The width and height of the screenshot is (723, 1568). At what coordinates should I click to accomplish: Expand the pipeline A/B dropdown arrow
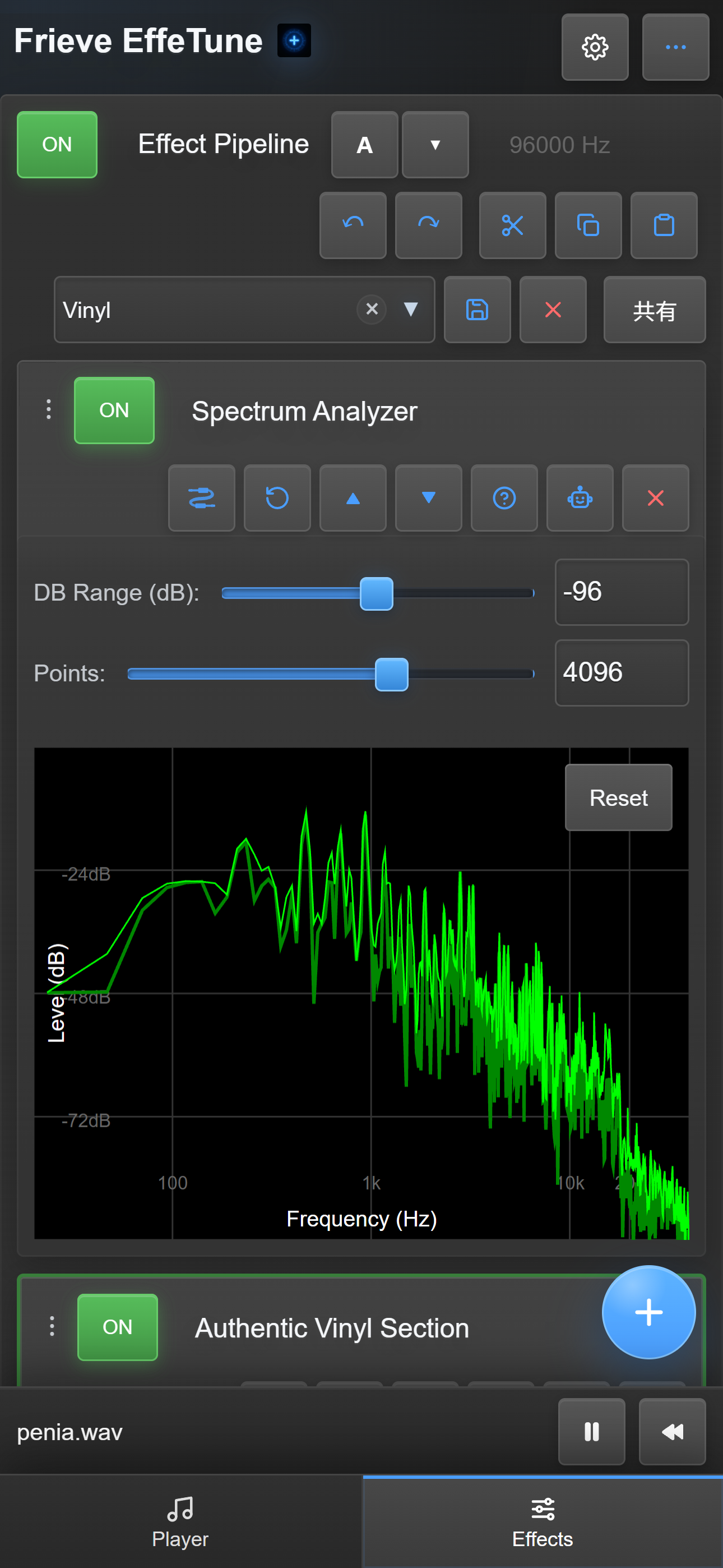coord(435,144)
